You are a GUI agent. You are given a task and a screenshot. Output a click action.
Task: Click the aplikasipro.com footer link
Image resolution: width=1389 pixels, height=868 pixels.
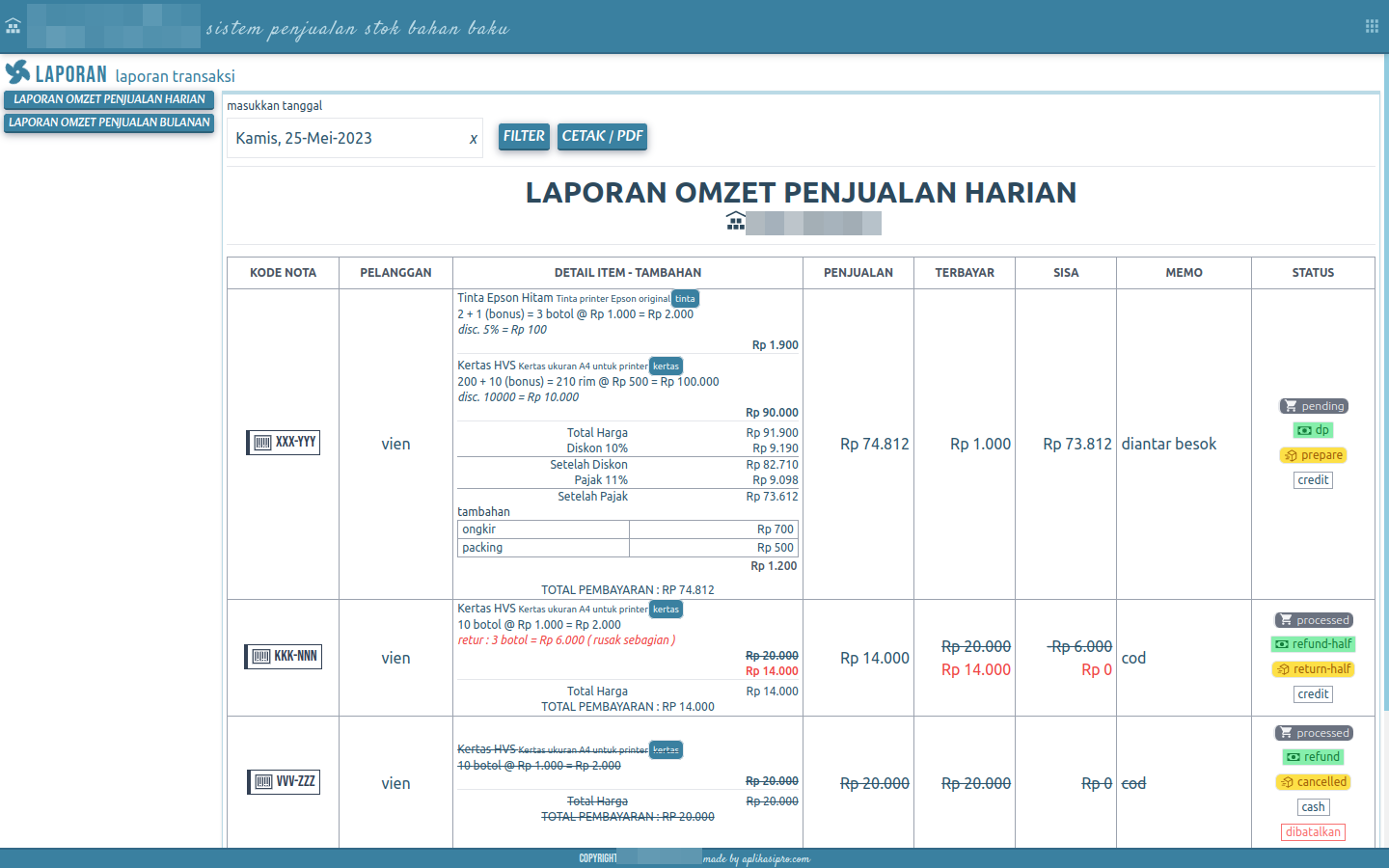click(x=757, y=858)
